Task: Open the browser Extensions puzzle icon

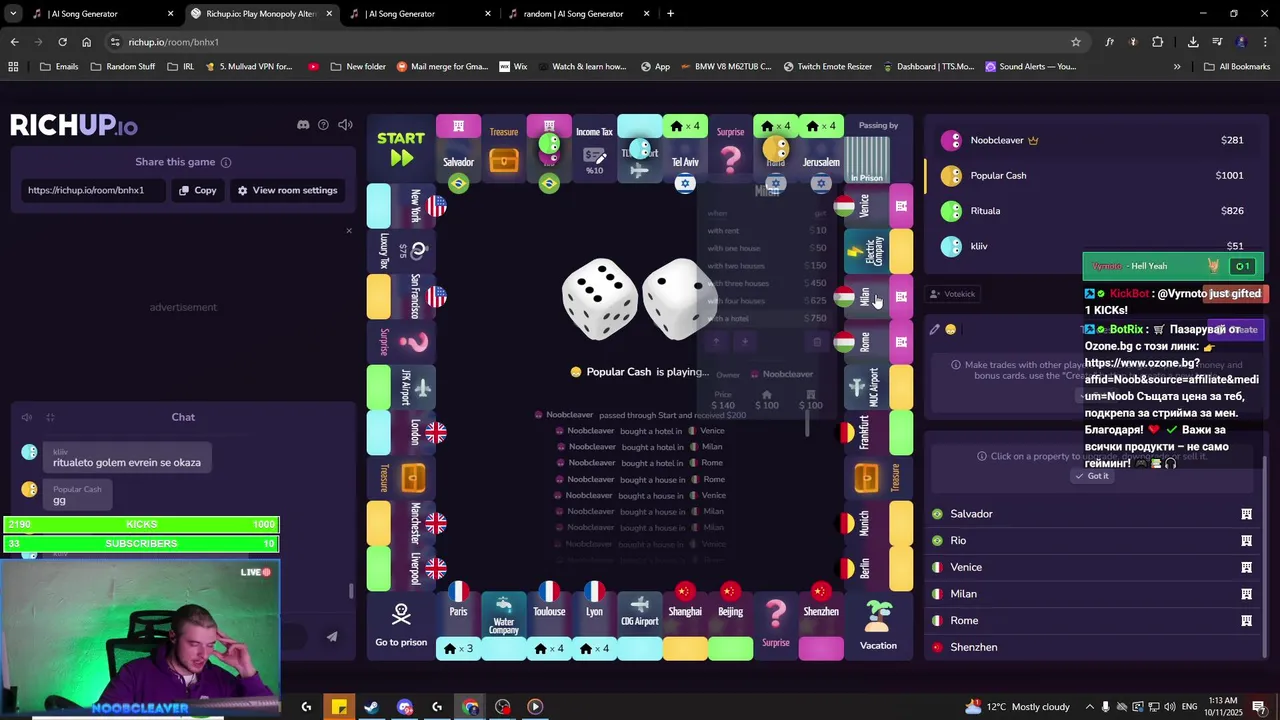Action: point(1158,42)
